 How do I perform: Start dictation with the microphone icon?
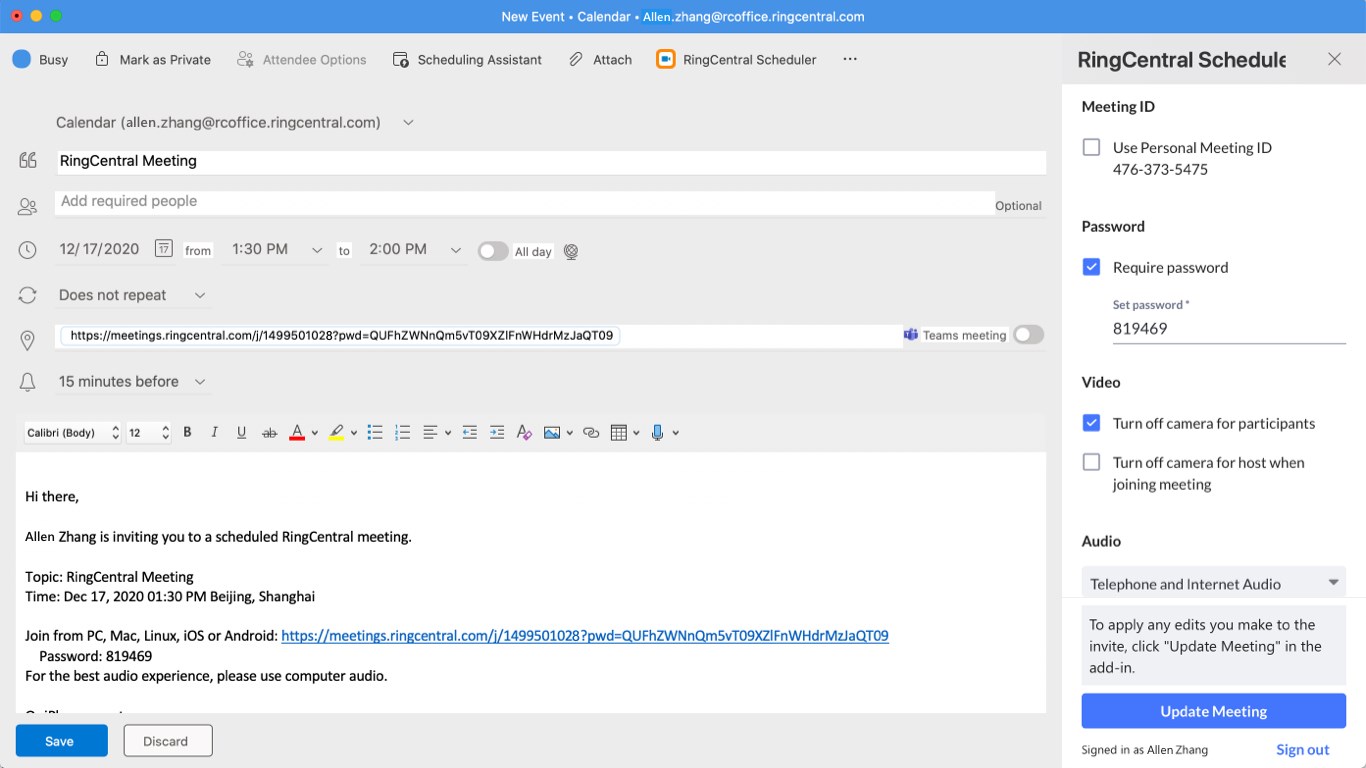click(x=657, y=433)
